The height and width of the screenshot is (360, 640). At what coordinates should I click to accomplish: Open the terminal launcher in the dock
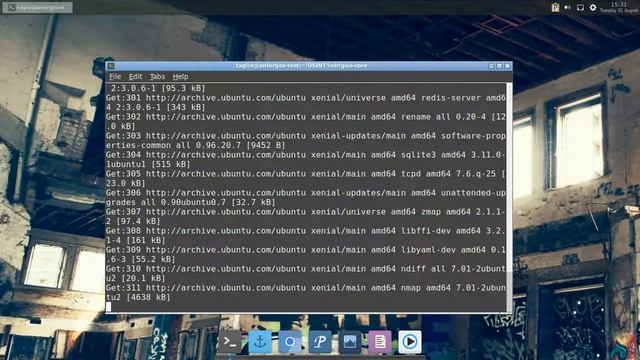[x=230, y=342]
